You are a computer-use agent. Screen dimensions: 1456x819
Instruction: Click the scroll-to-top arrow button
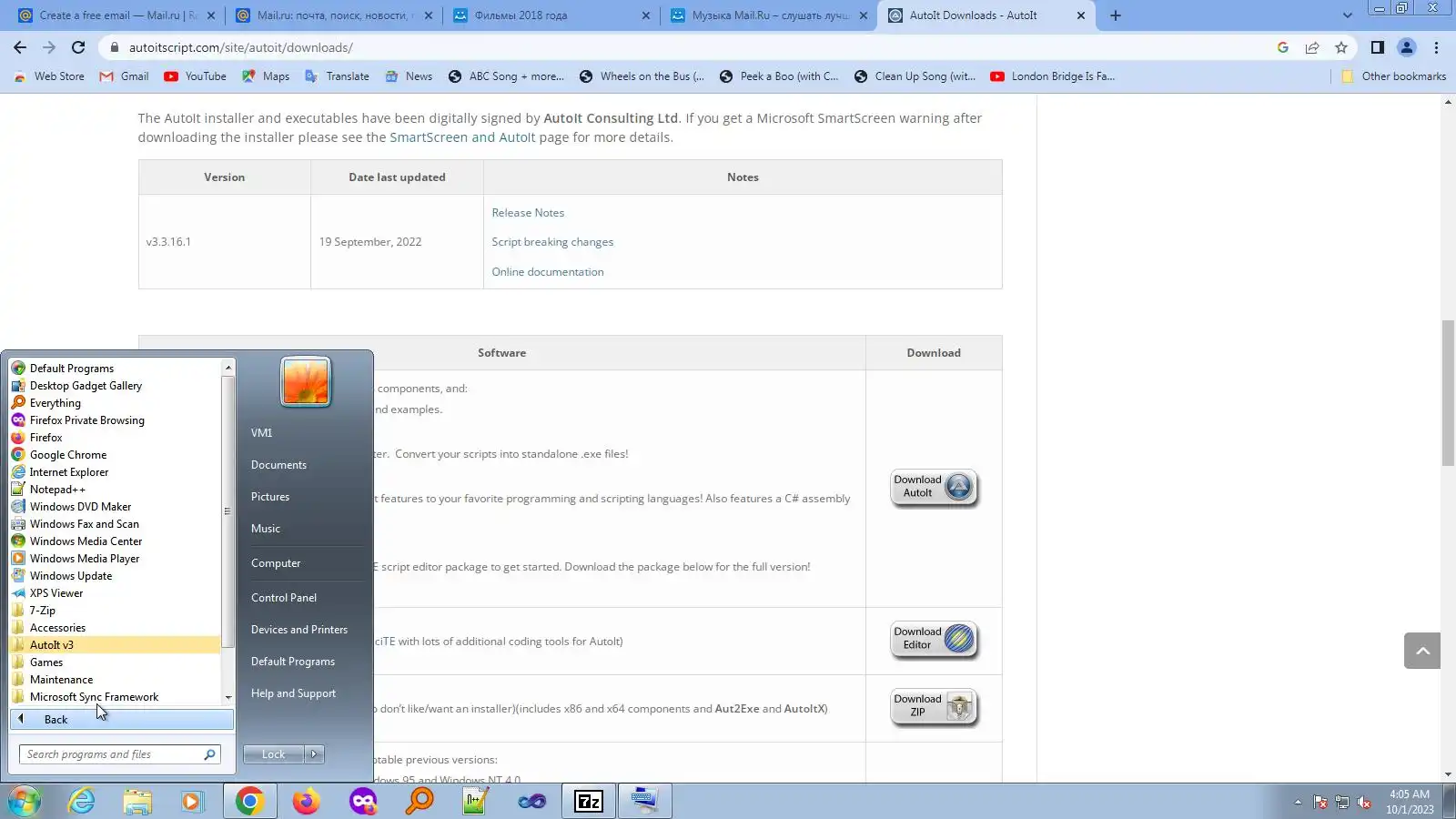coord(1422,651)
